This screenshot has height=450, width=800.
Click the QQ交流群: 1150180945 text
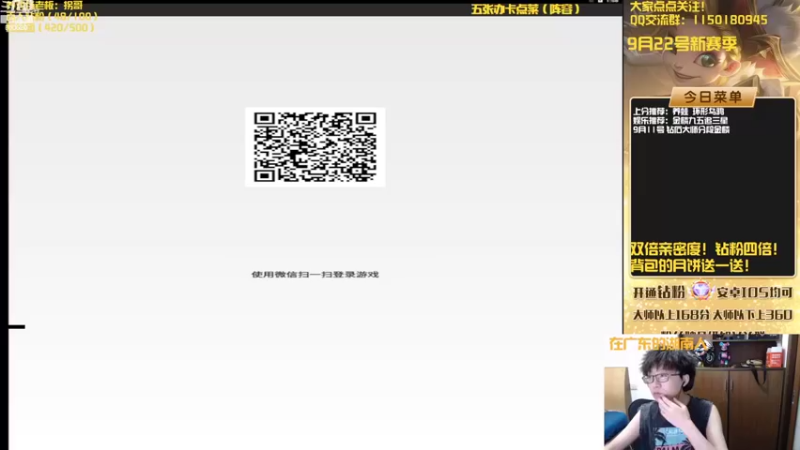[x=698, y=20]
